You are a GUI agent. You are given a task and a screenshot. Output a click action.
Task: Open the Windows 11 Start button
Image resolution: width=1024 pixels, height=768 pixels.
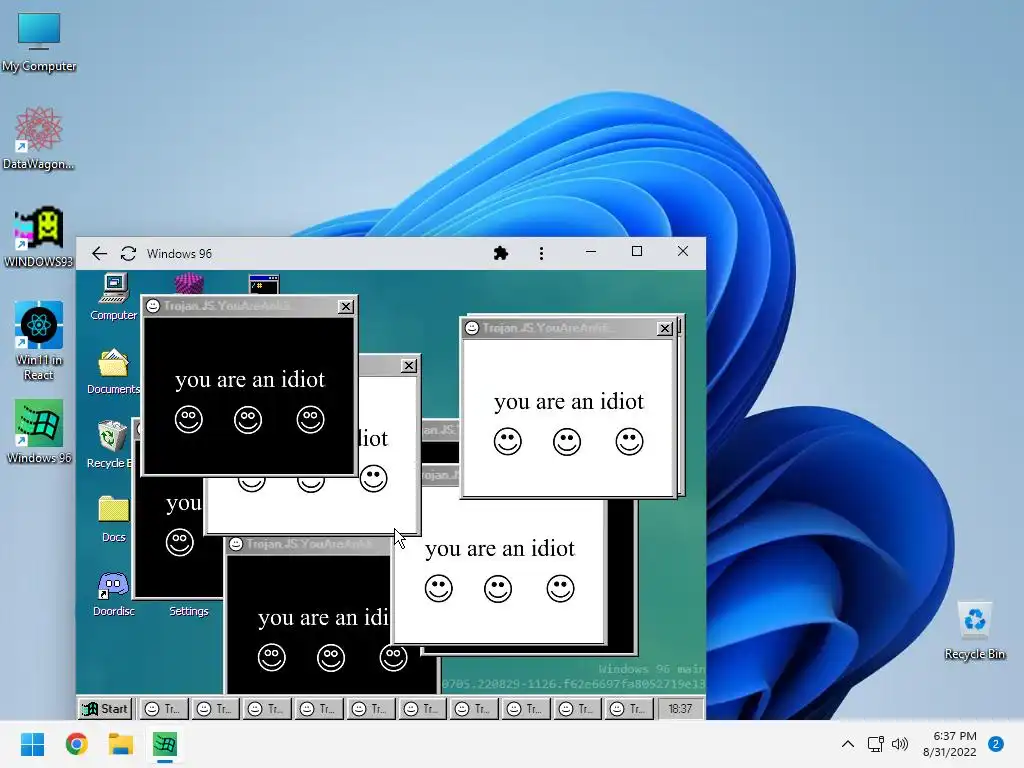(x=32, y=744)
